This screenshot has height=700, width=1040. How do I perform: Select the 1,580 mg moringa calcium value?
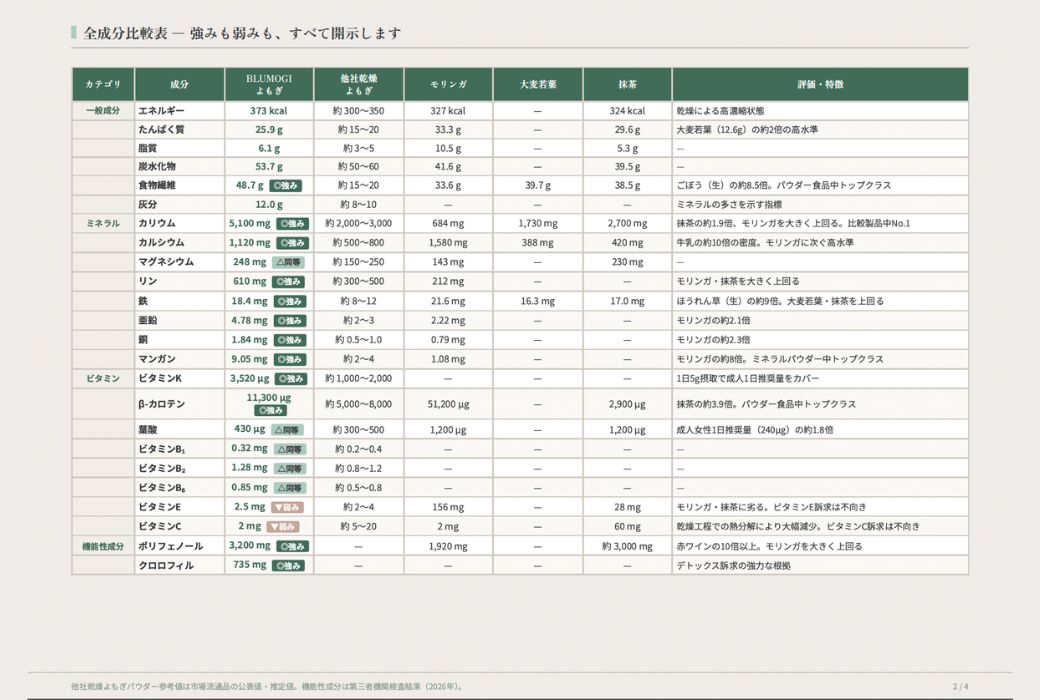(448, 243)
